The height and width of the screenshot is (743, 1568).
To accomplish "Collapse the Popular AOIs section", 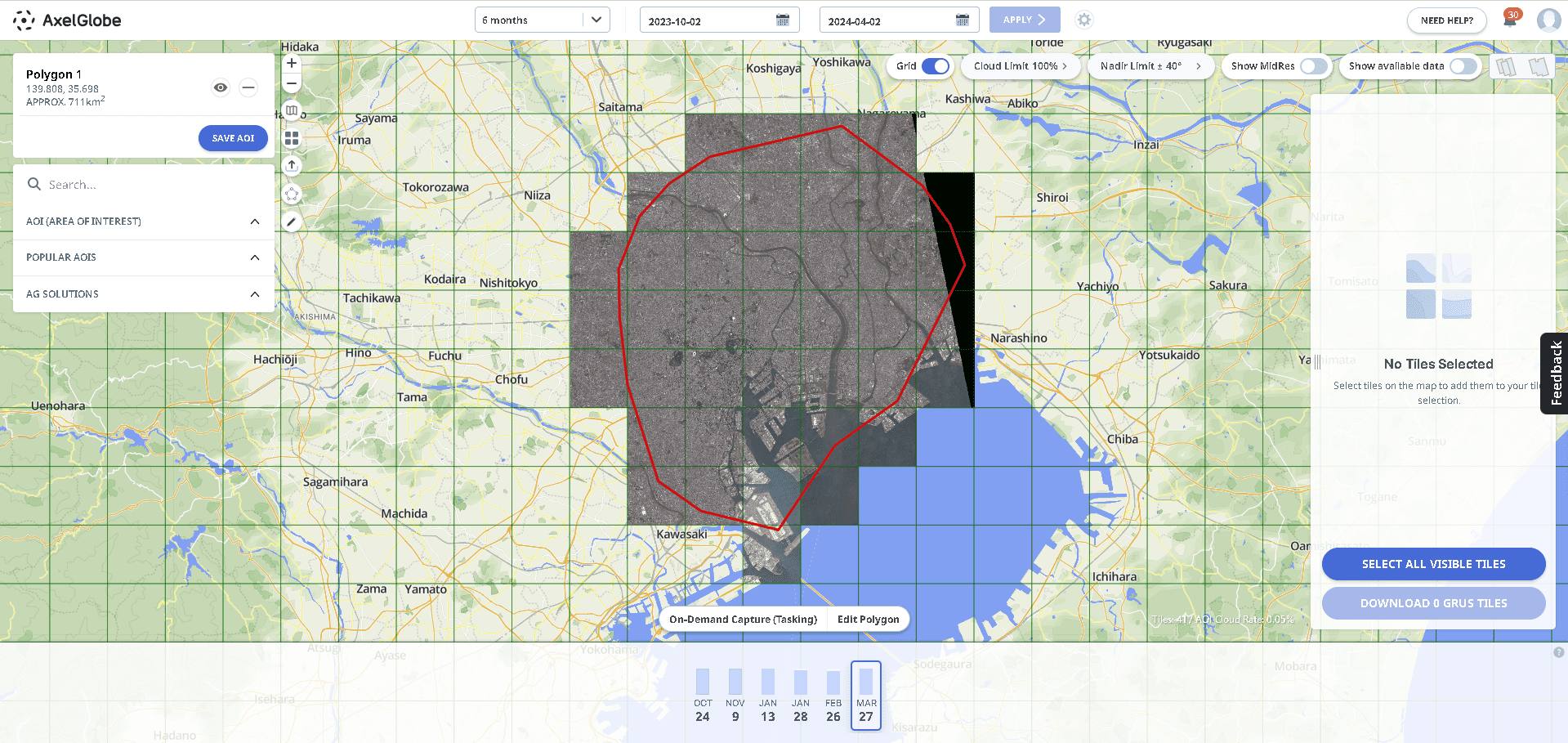I will tap(144, 257).
